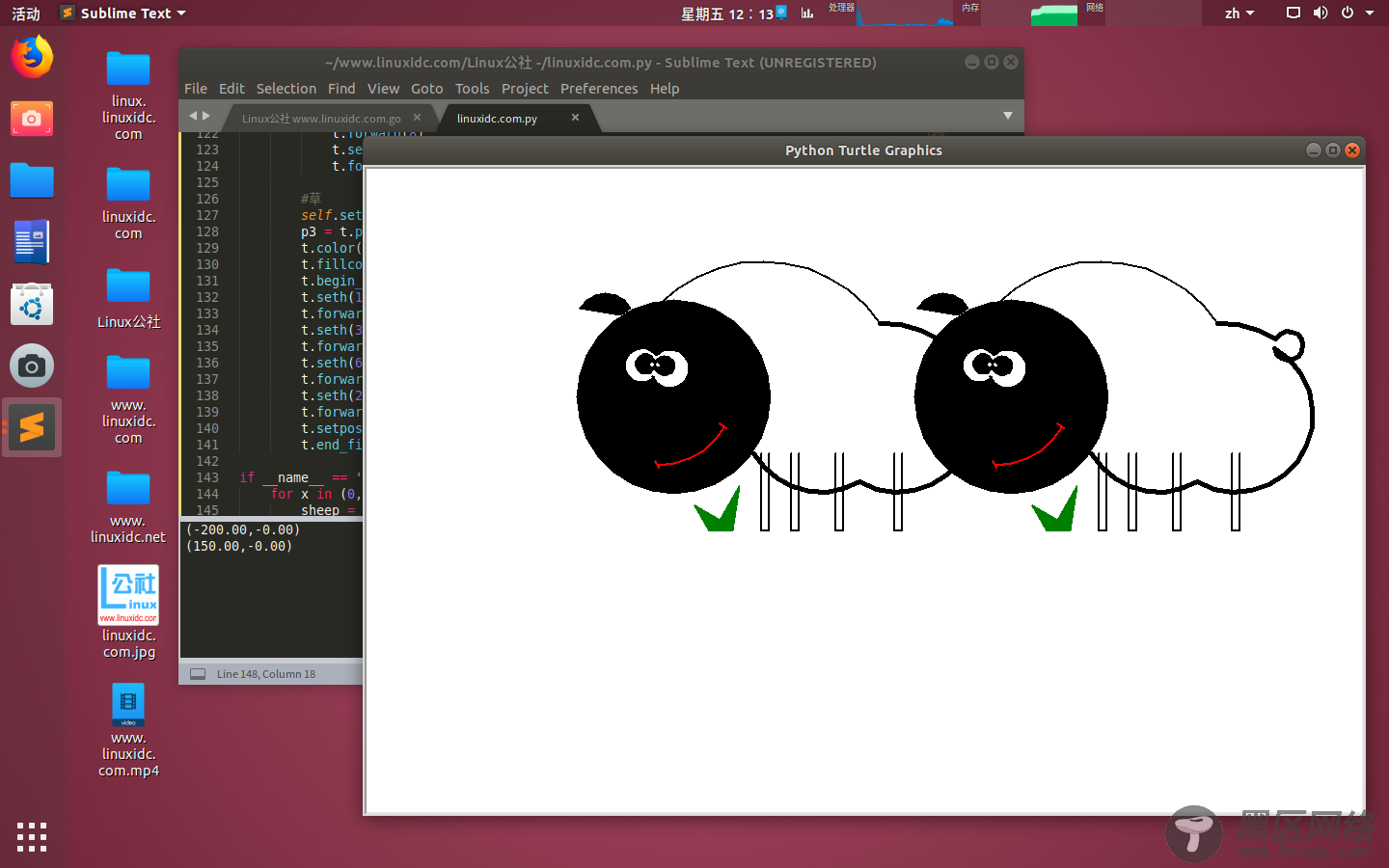
Task: Launch the Shotwell screenshot app in dock
Action: (x=32, y=119)
